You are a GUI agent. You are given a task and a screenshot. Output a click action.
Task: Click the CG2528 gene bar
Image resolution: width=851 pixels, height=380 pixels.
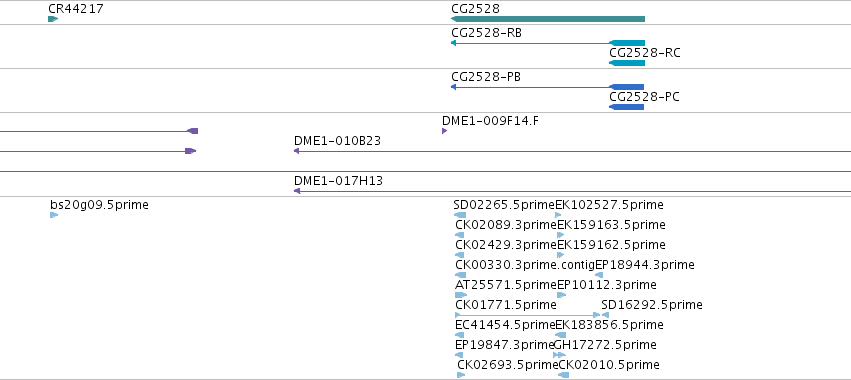548,19
